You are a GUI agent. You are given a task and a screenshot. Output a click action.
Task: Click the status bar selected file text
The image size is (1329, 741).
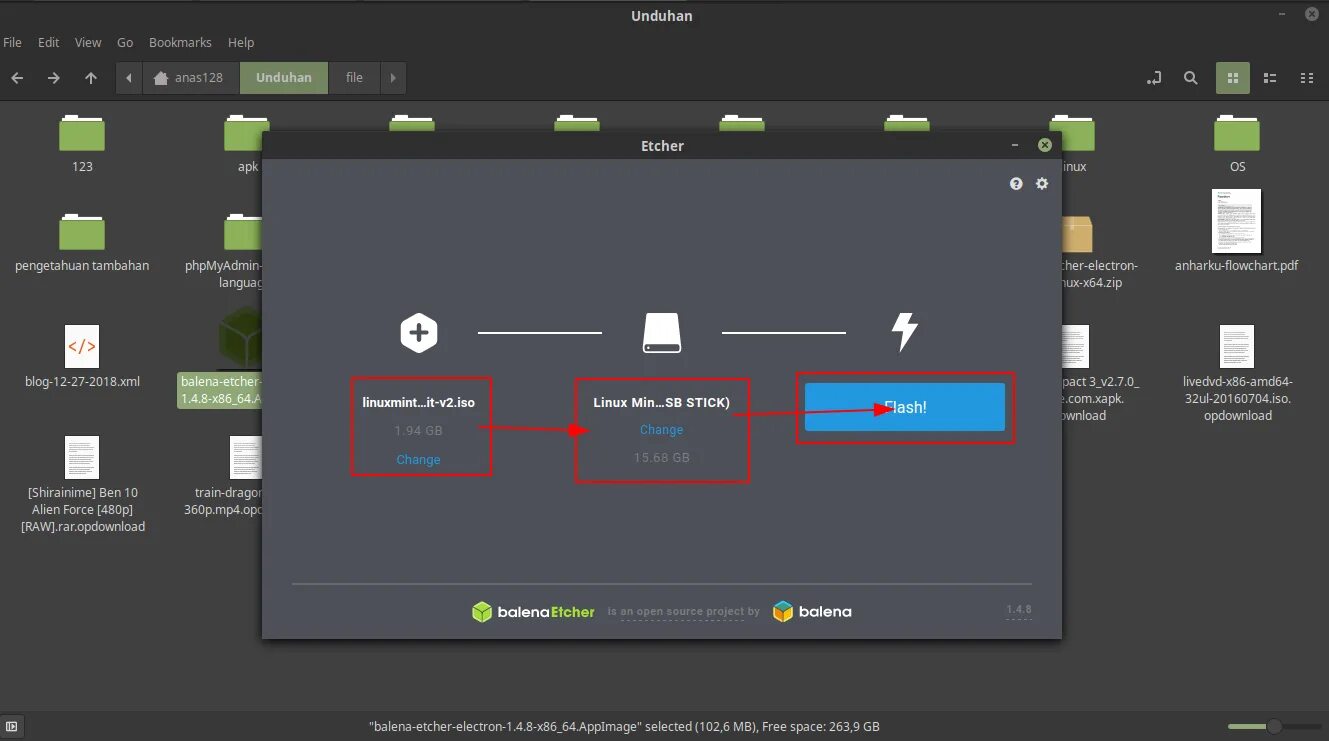624,727
